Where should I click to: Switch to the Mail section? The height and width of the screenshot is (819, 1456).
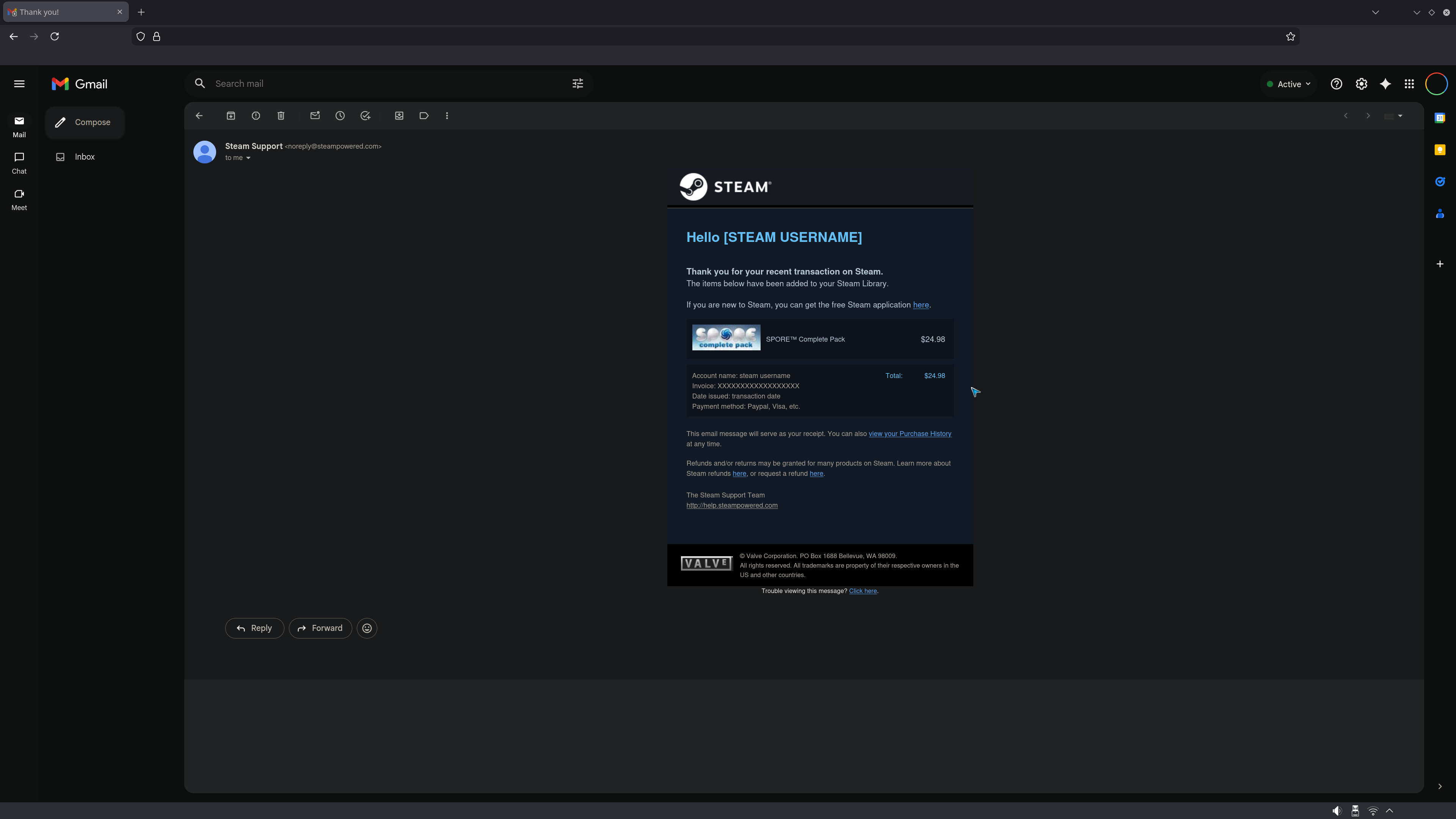coord(19,127)
